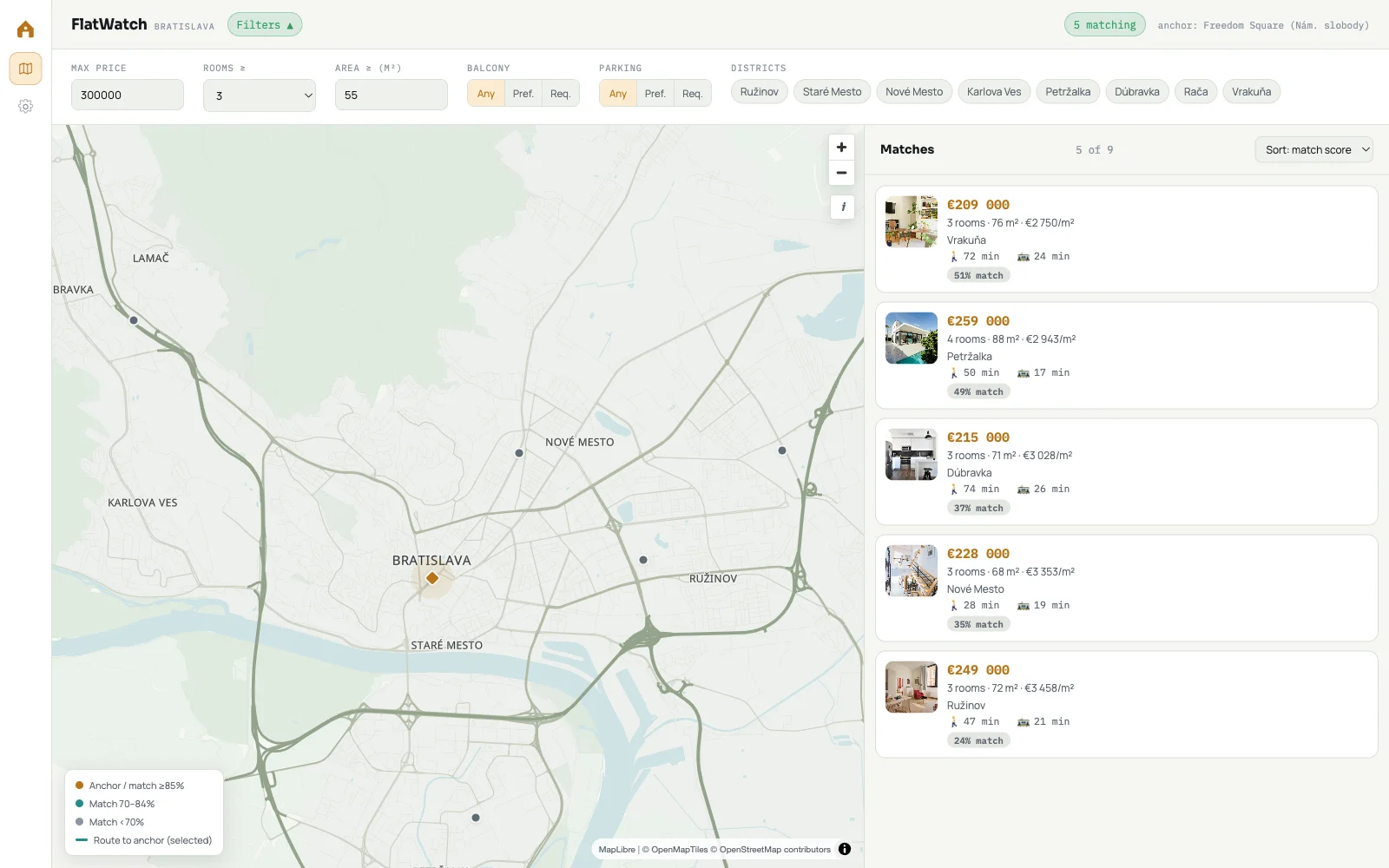Screen dimensions: 1389x868
Task: Set Balcony filter to Any
Action: 486,94
